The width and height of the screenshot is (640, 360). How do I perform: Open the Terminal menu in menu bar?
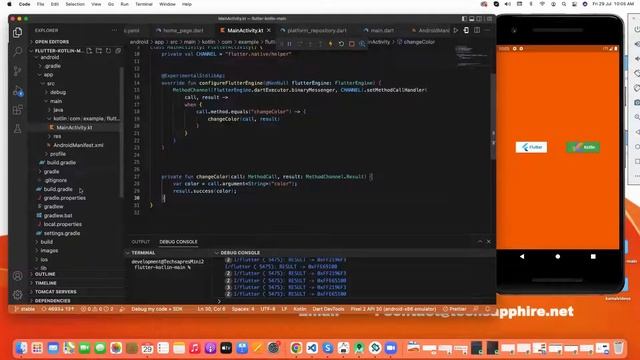click(x=144, y=4)
